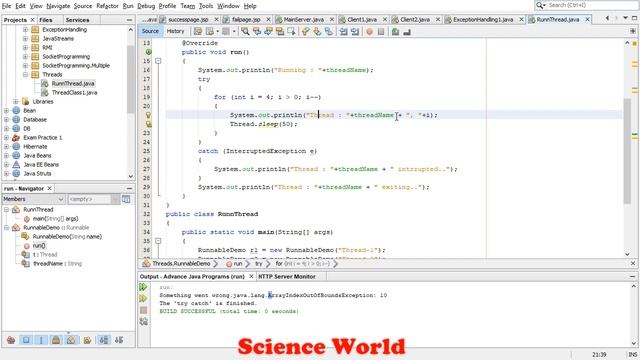
Task: Select ThreadClass1.java in Projects tree
Action: 74,93
